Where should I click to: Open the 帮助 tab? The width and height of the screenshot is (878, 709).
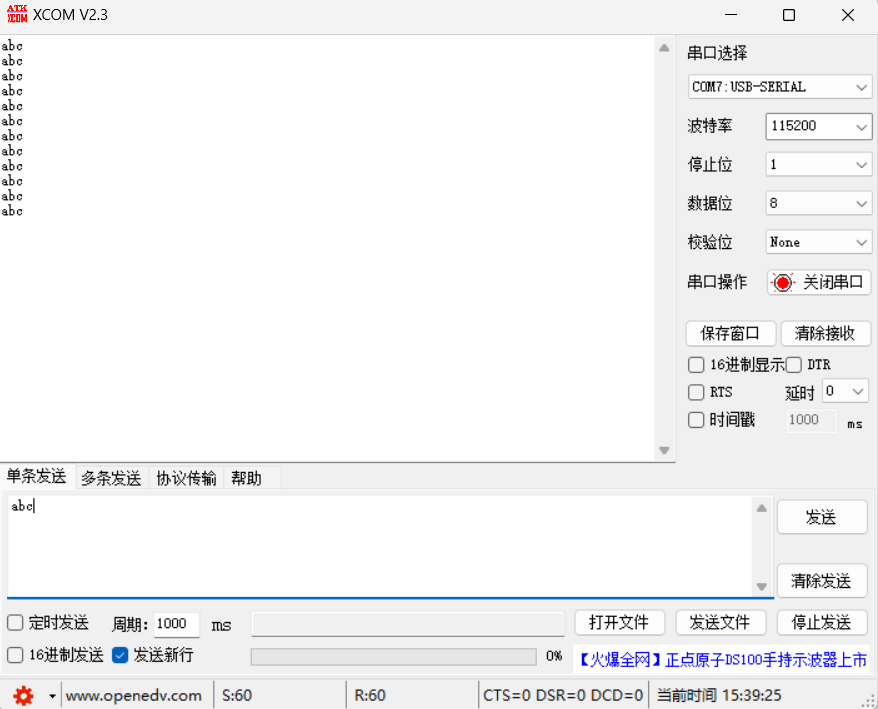point(246,477)
